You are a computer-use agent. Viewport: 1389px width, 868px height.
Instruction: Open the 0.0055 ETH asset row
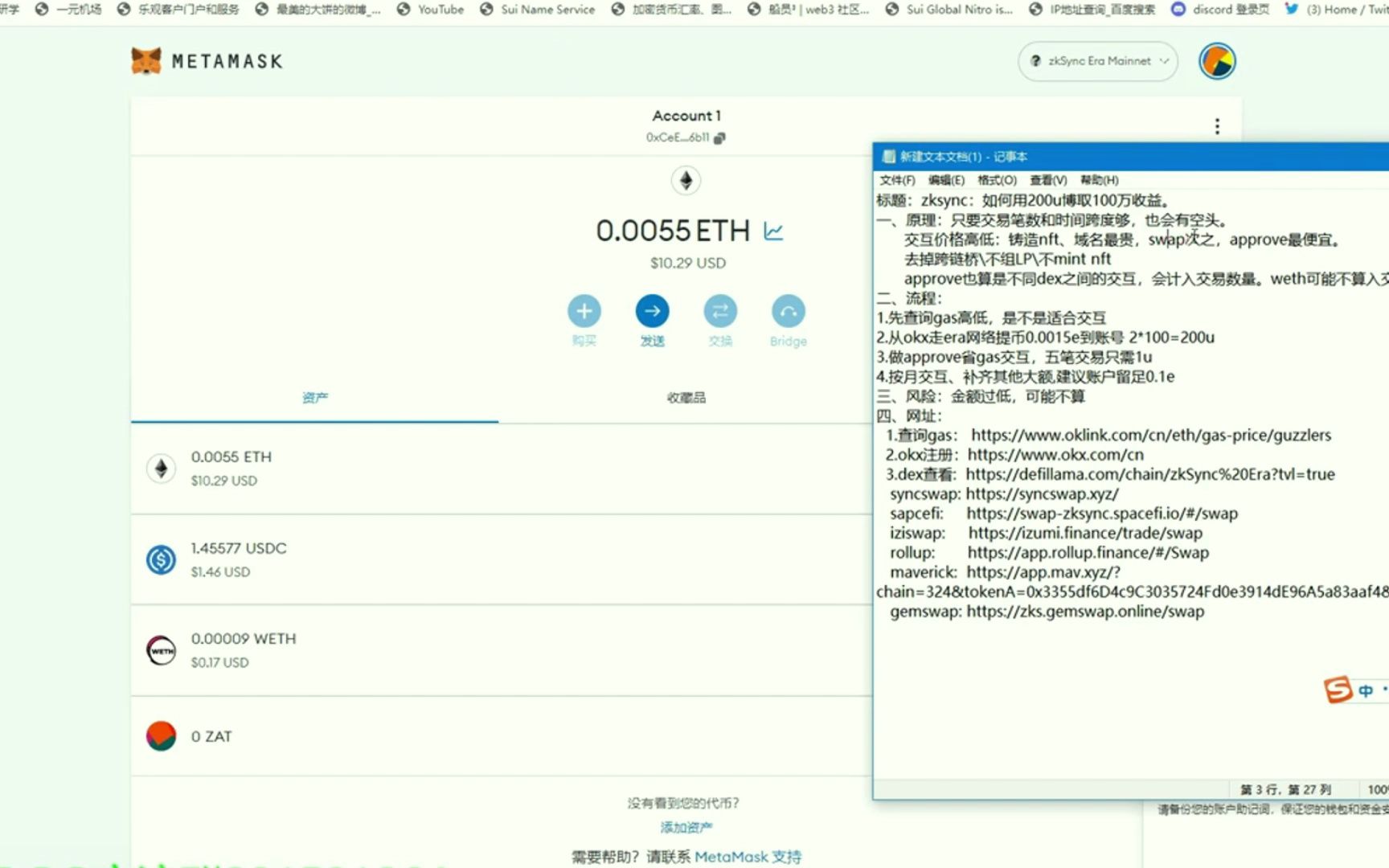pos(502,469)
